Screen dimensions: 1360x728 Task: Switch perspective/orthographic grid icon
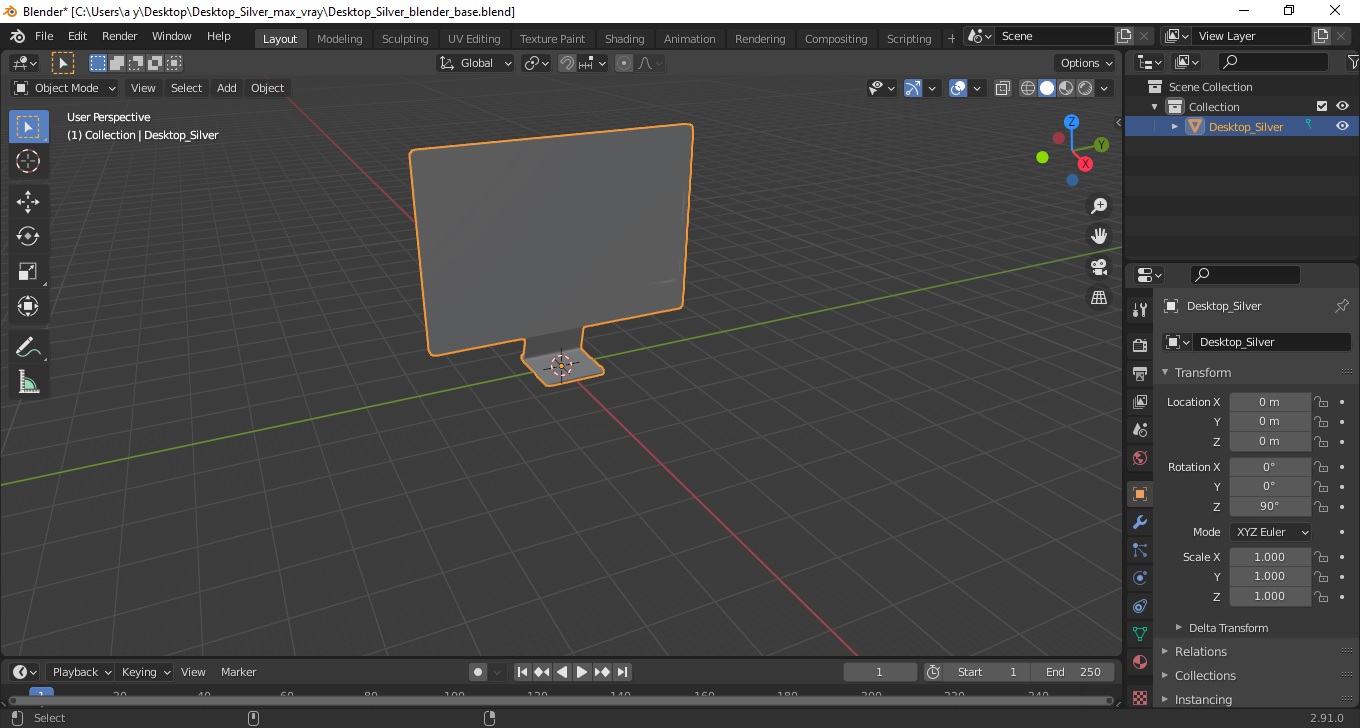pyautogui.click(x=1099, y=298)
